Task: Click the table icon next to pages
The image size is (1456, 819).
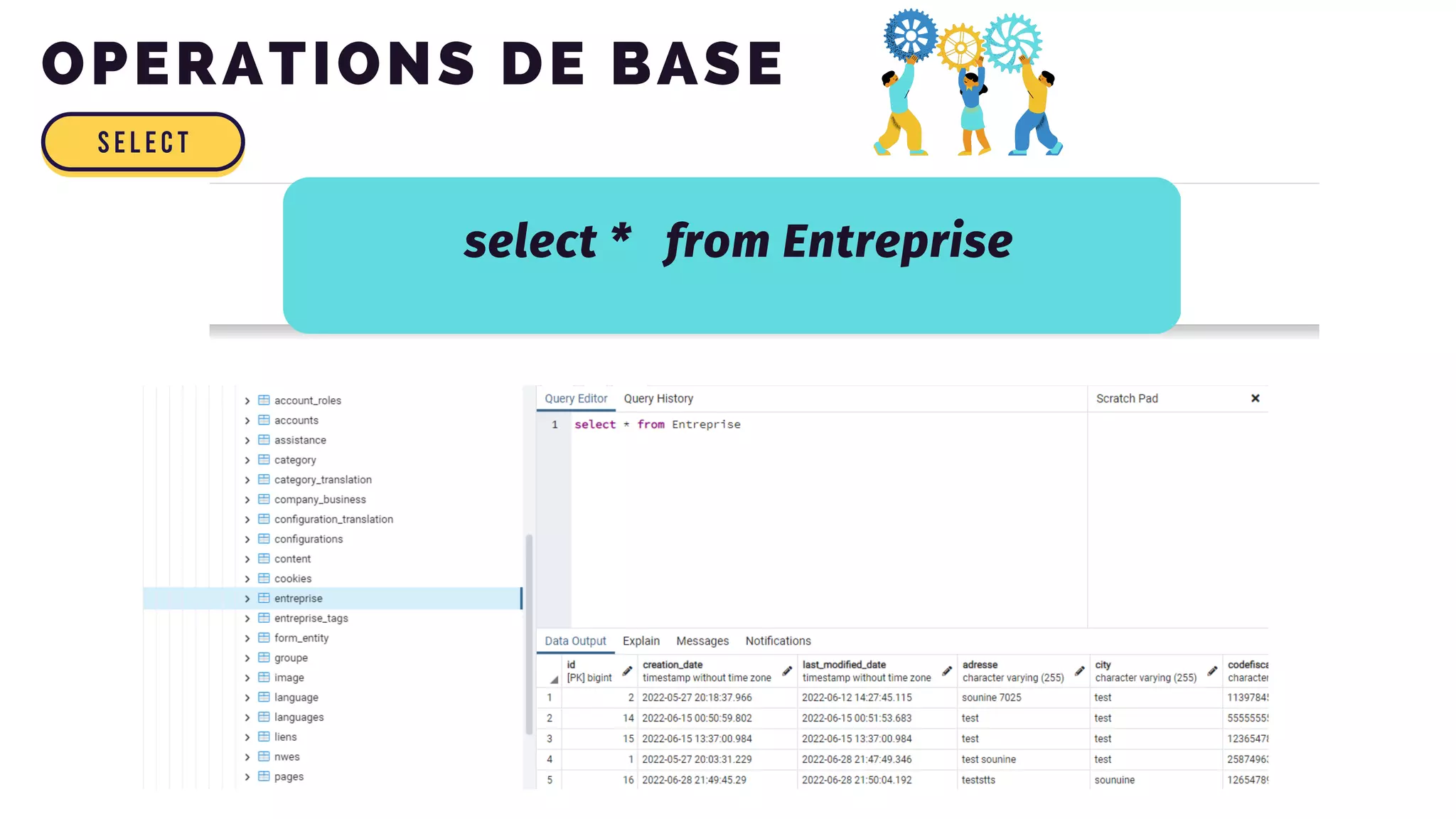Action: tap(264, 776)
